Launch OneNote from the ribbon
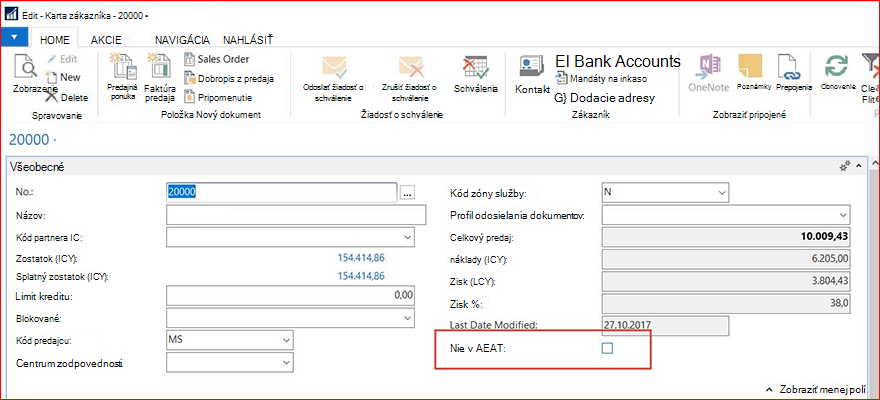The height and width of the screenshot is (400, 880). coord(709,68)
